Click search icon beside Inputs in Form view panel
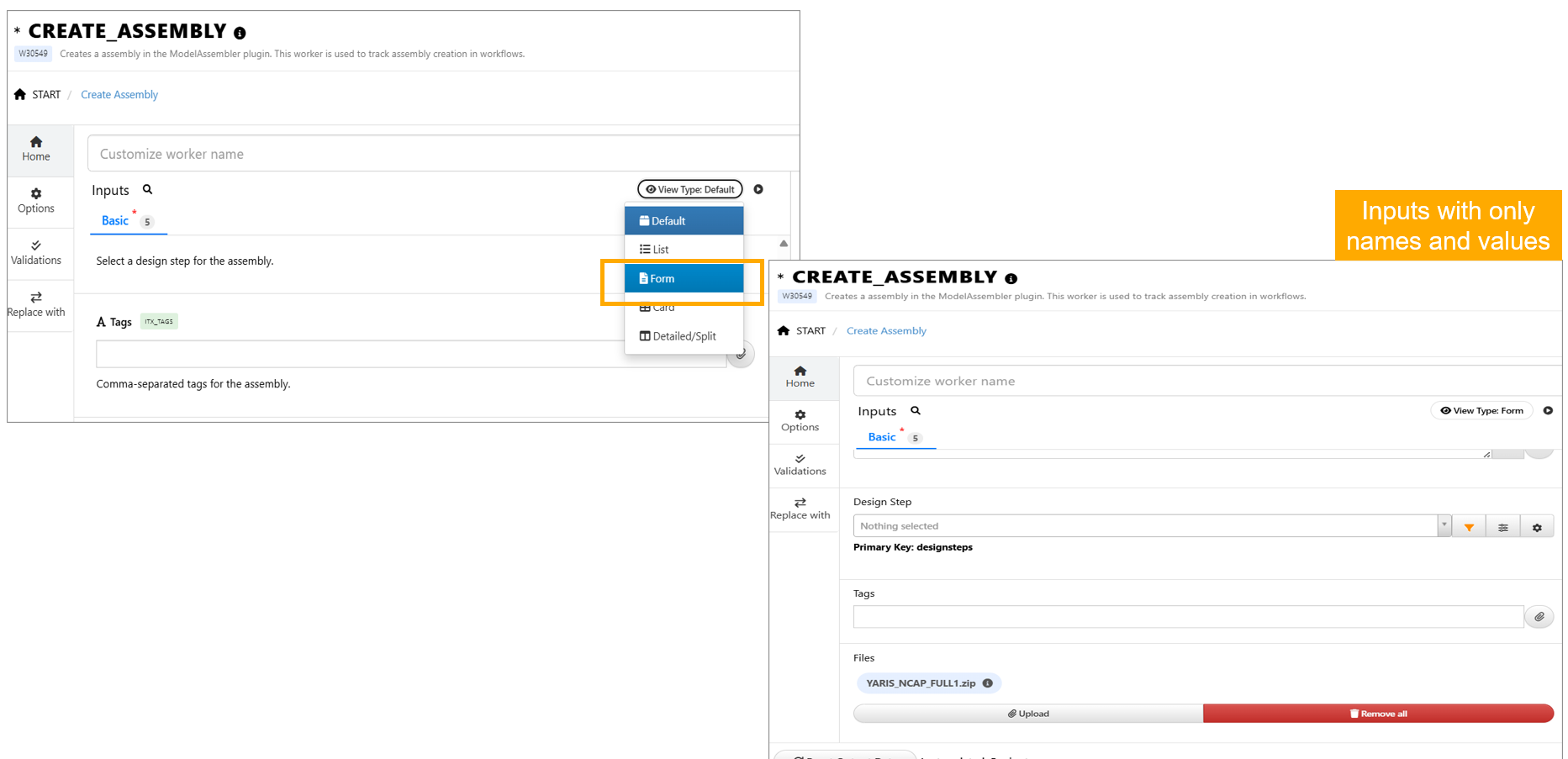Viewport: 1568px width, 759px height. pos(916,411)
